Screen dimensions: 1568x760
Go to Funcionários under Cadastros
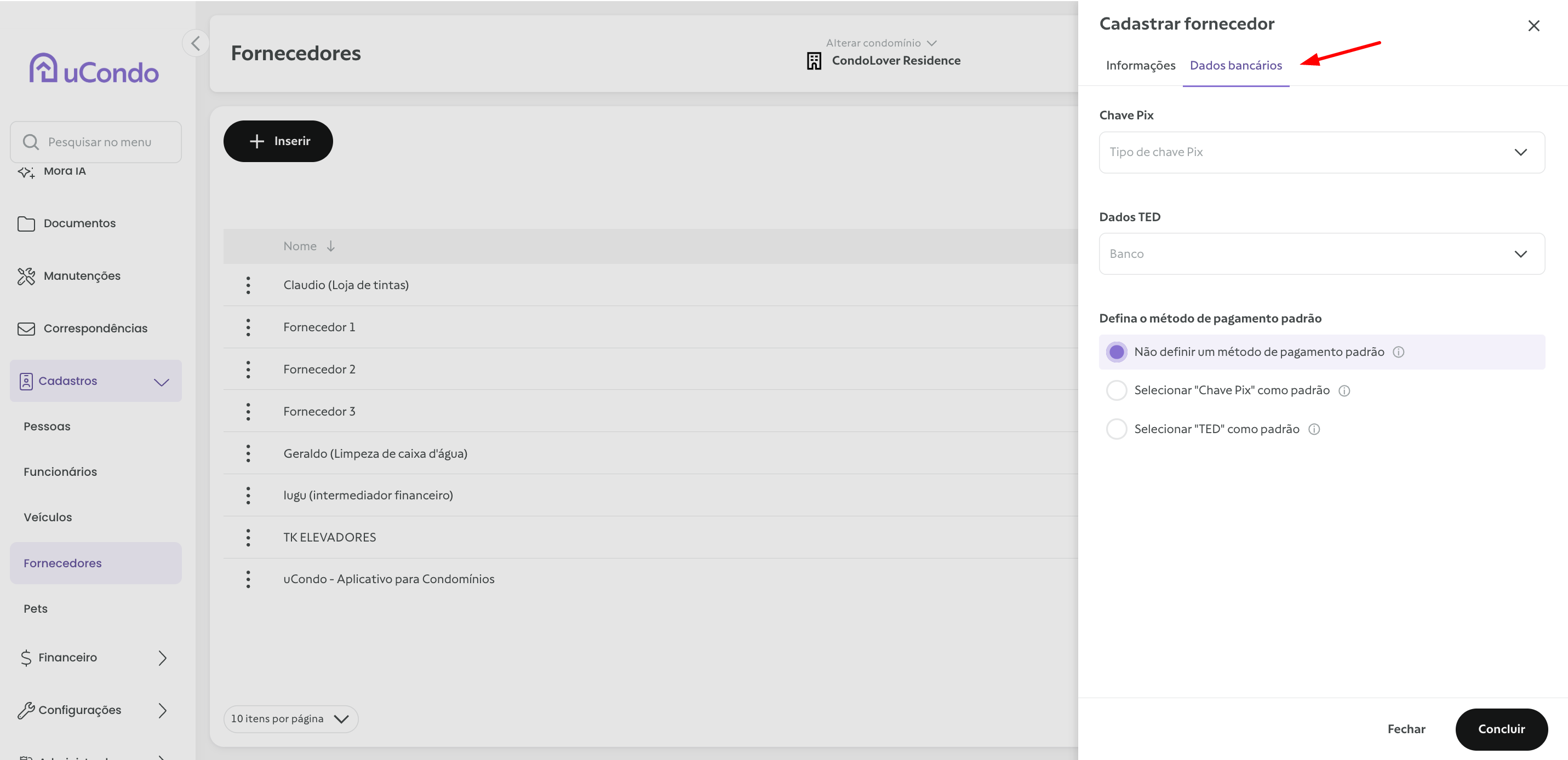coord(60,471)
